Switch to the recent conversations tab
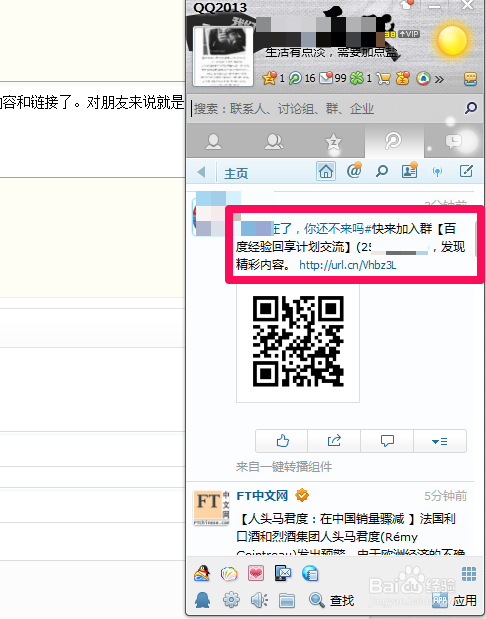 453,141
